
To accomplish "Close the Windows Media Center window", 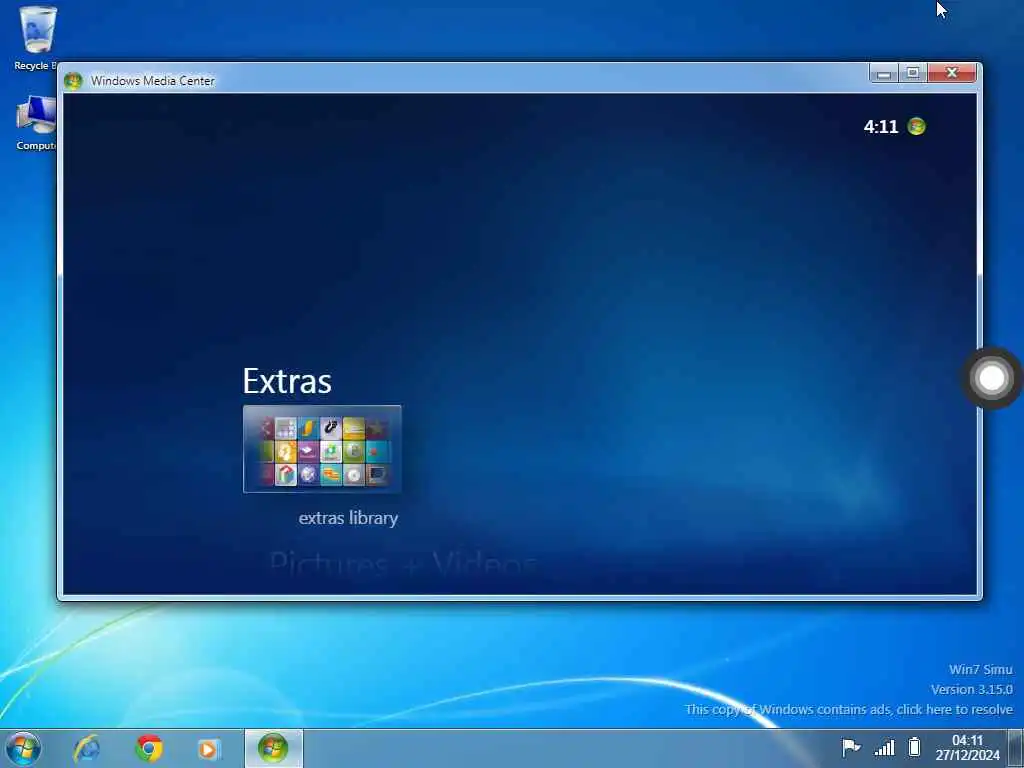I will pos(952,73).
